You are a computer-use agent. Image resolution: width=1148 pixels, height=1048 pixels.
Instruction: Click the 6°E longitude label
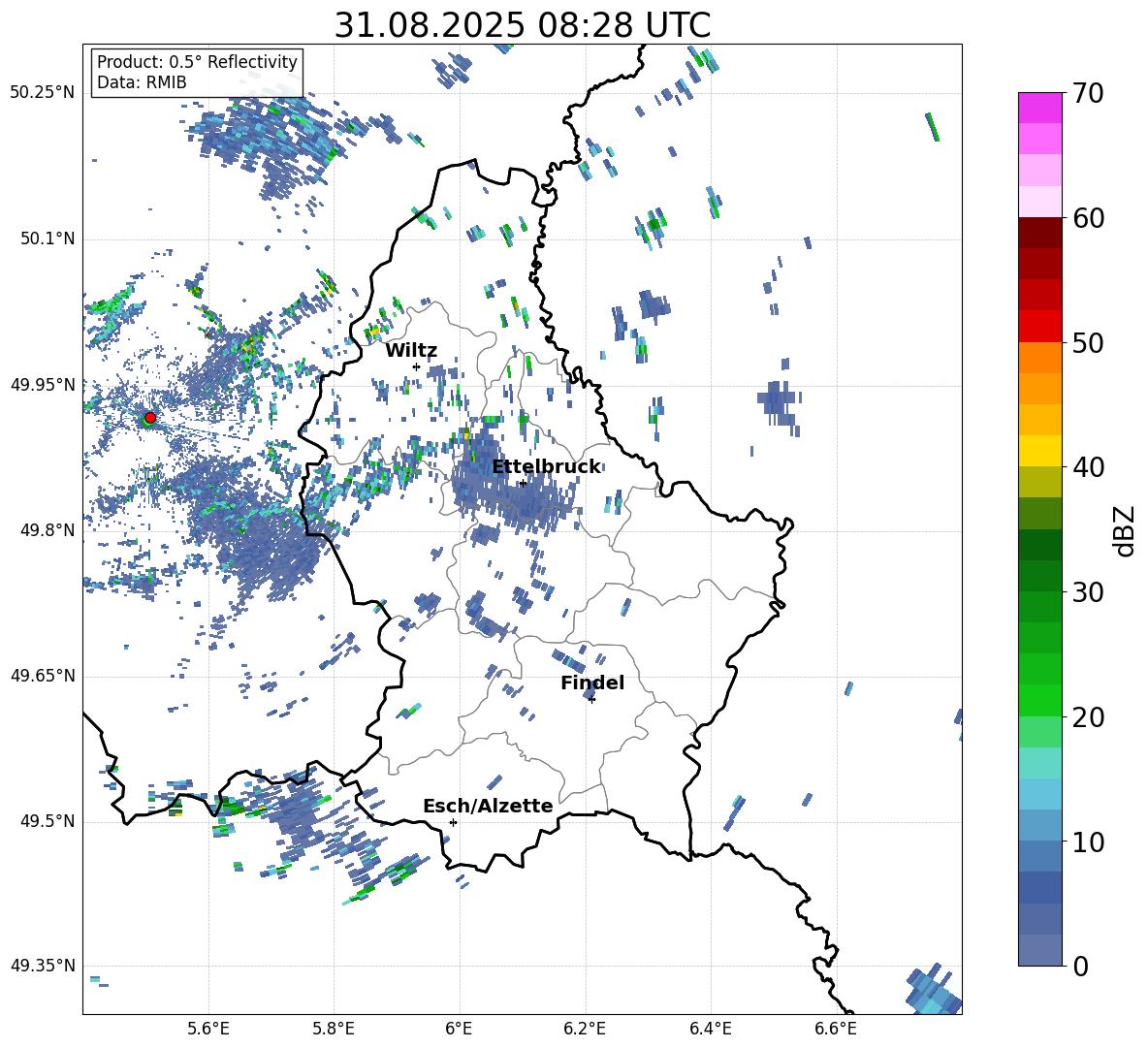[x=459, y=1029]
